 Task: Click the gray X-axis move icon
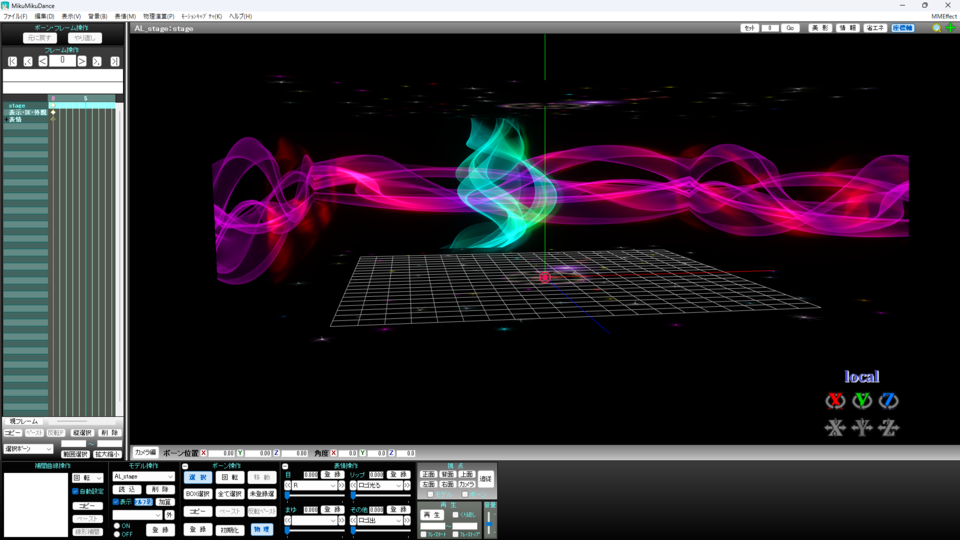(x=835, y=428)
